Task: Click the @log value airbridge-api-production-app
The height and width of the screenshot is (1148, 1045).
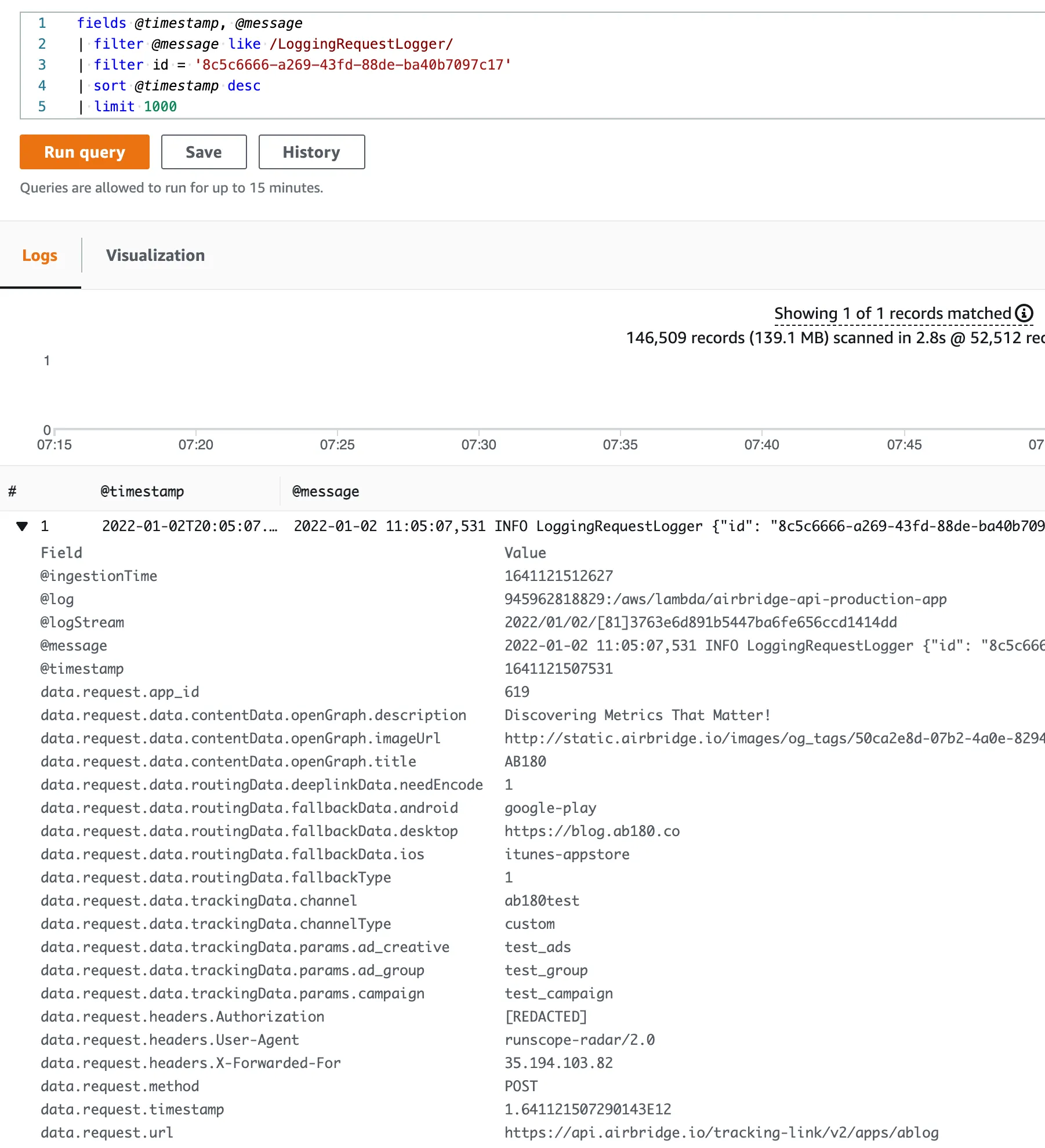Action: (x=725, y=599)
